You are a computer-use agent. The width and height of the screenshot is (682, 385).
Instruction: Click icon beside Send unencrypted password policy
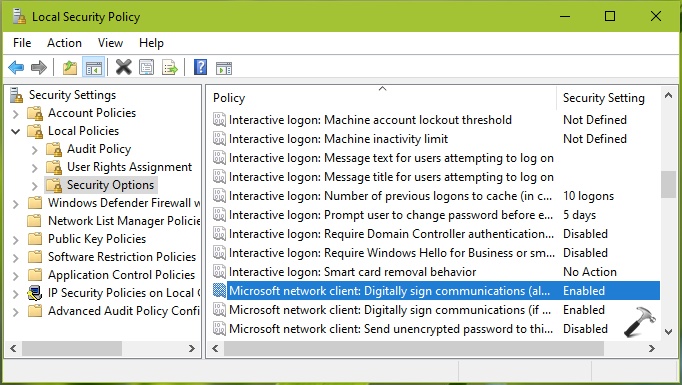(219, 329)
